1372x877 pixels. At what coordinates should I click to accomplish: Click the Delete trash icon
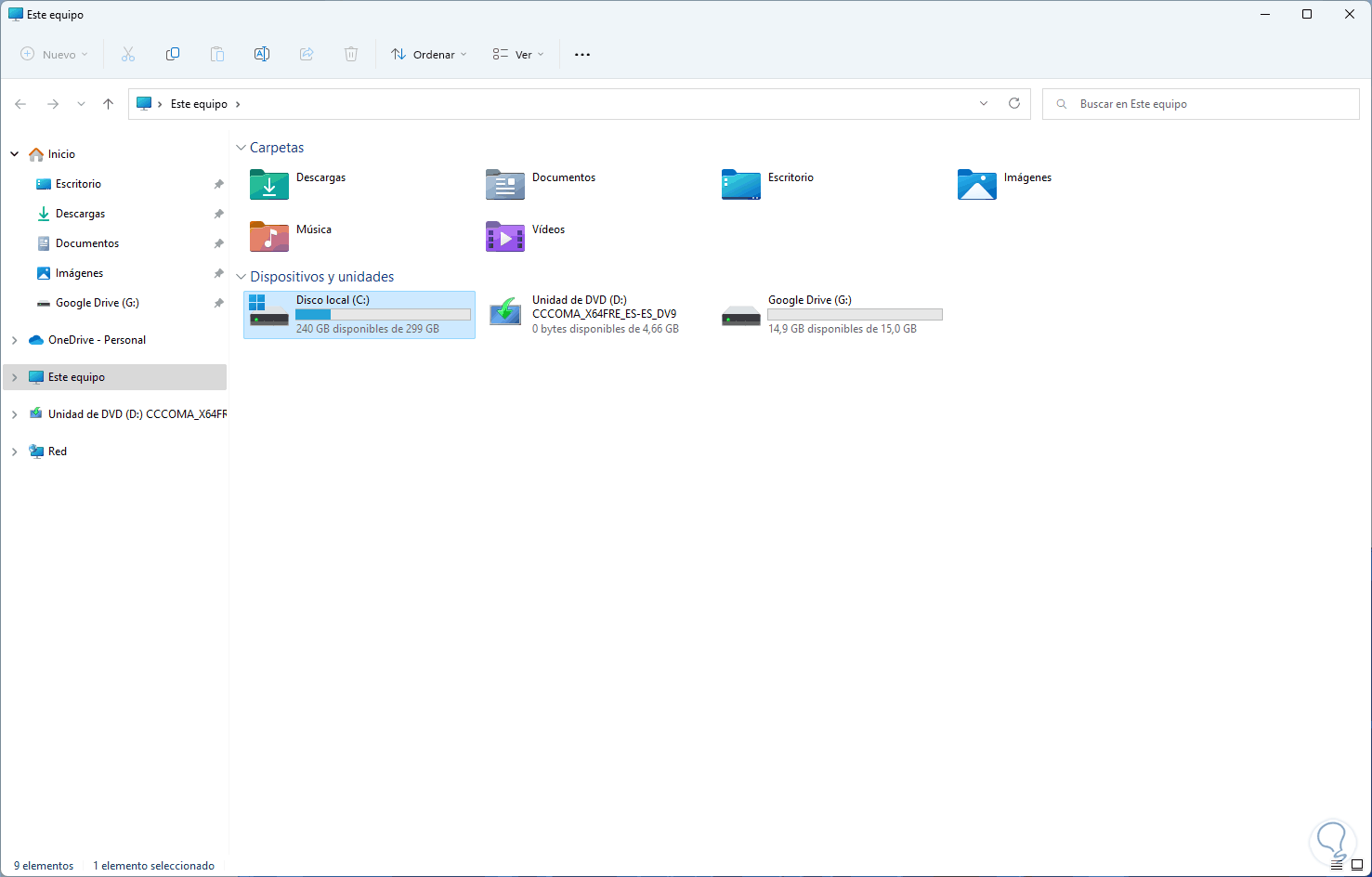(x=351, y=54)
